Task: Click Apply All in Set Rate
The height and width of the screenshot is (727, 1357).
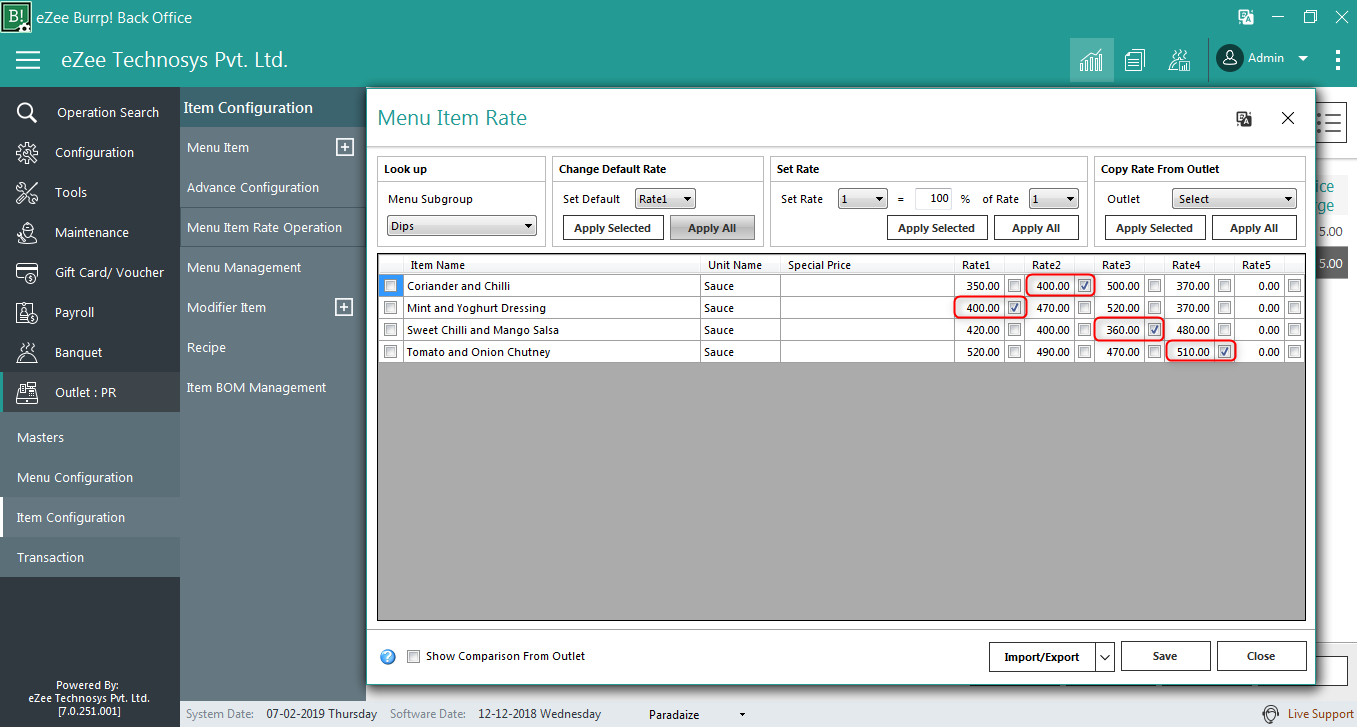Action: point(1036,228)
